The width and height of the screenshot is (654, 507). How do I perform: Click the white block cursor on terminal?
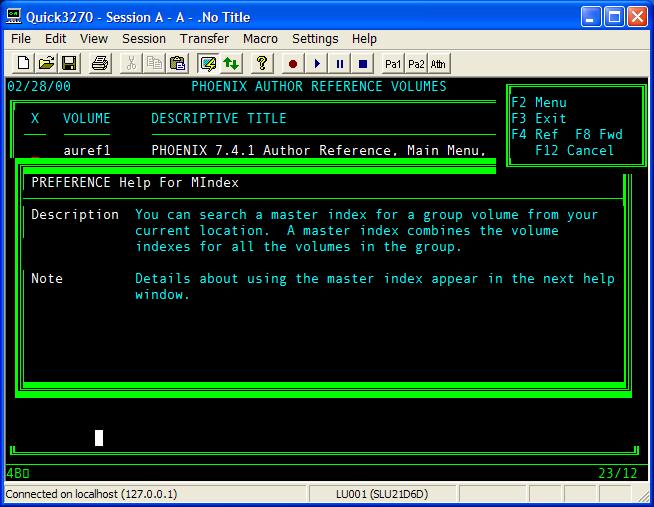(x=99, y=438)
